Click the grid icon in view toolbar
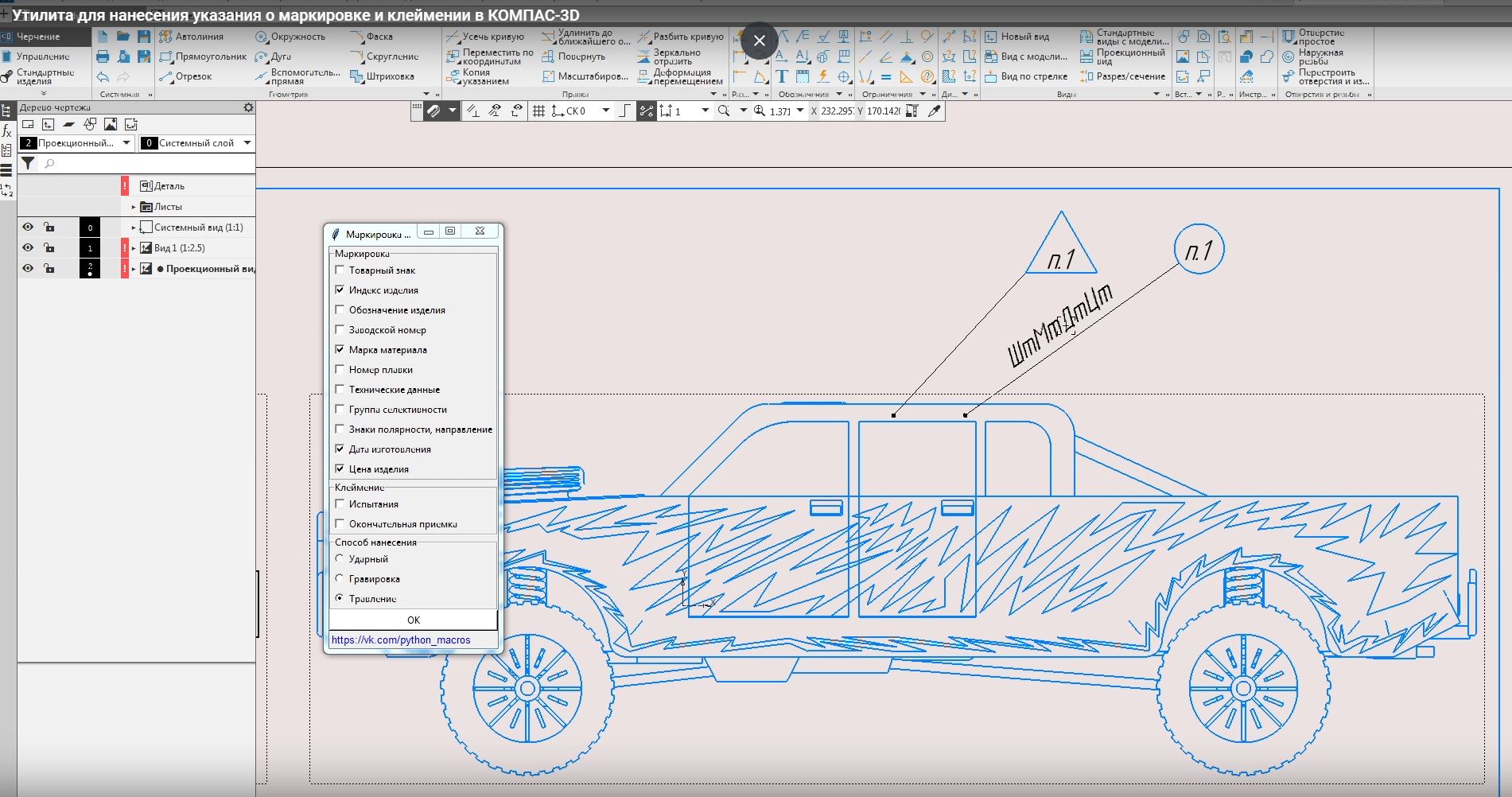Viewport: 1512px width, 797px height. click(x=538, y=111)
